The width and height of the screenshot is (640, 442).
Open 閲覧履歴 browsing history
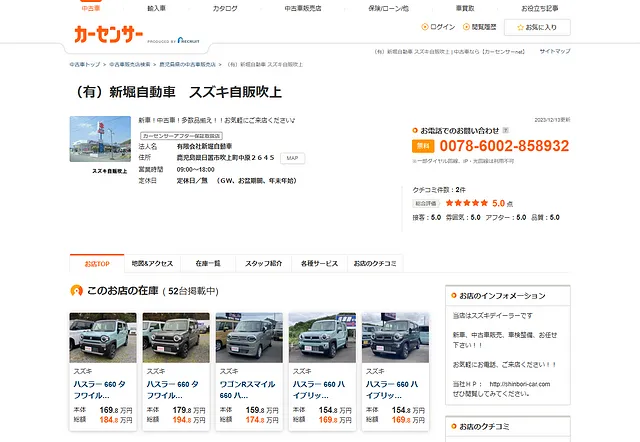coord(484,27)
